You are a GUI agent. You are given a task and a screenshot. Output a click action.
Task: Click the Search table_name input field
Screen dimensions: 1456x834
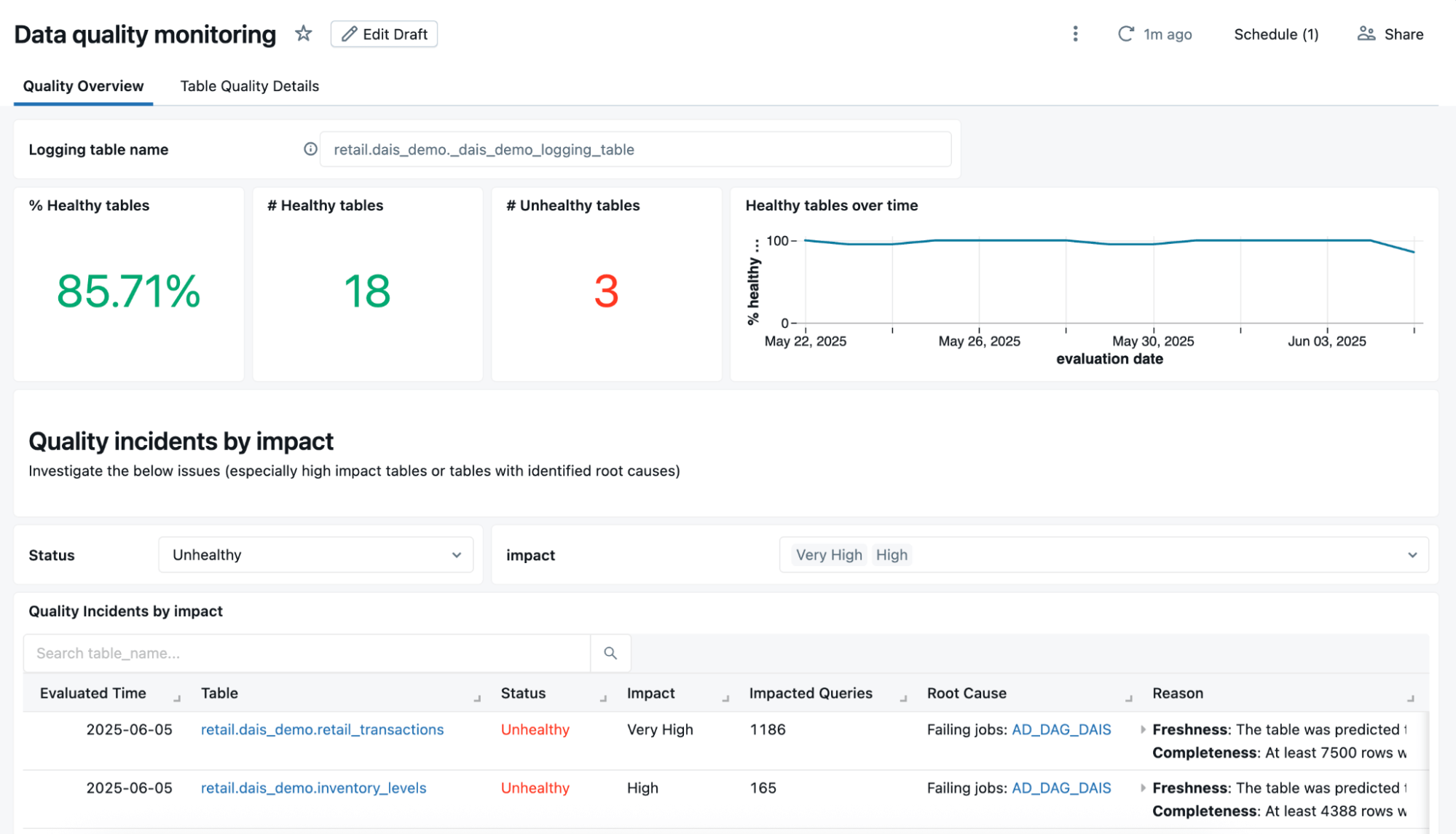(x=306, y=653)
